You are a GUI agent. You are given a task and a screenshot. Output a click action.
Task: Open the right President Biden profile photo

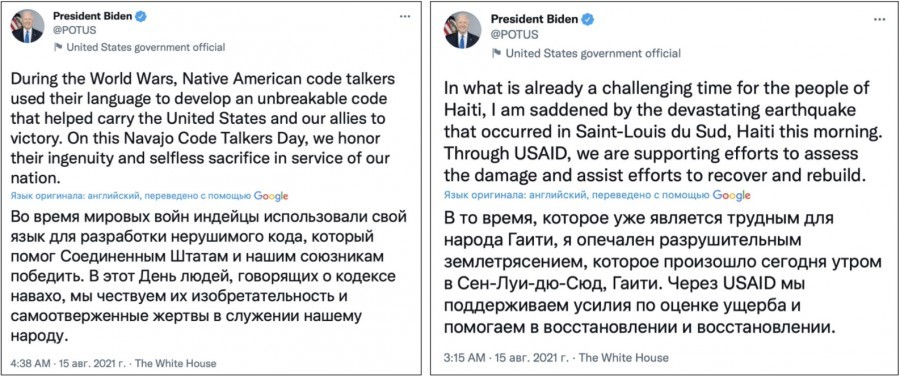(x=461, y=30)
